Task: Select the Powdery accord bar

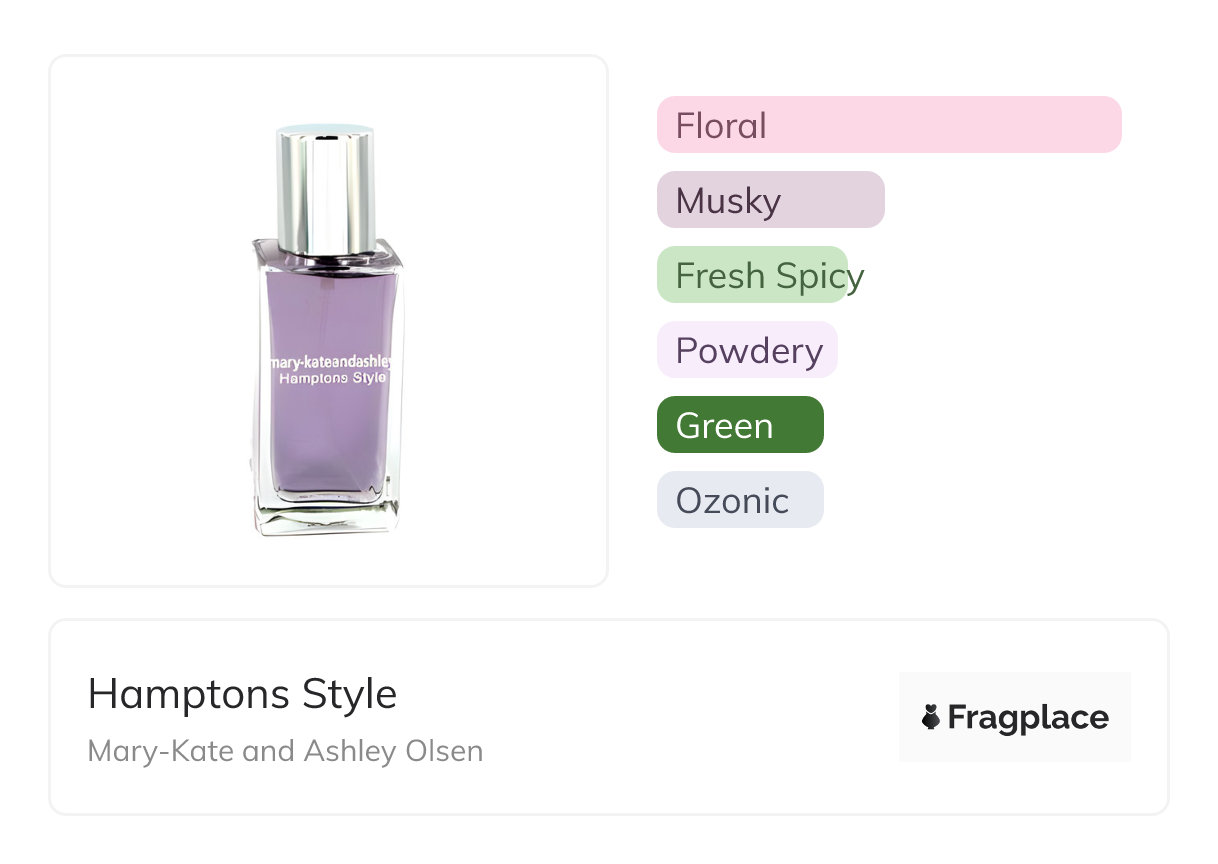Action: coord(746,350)
